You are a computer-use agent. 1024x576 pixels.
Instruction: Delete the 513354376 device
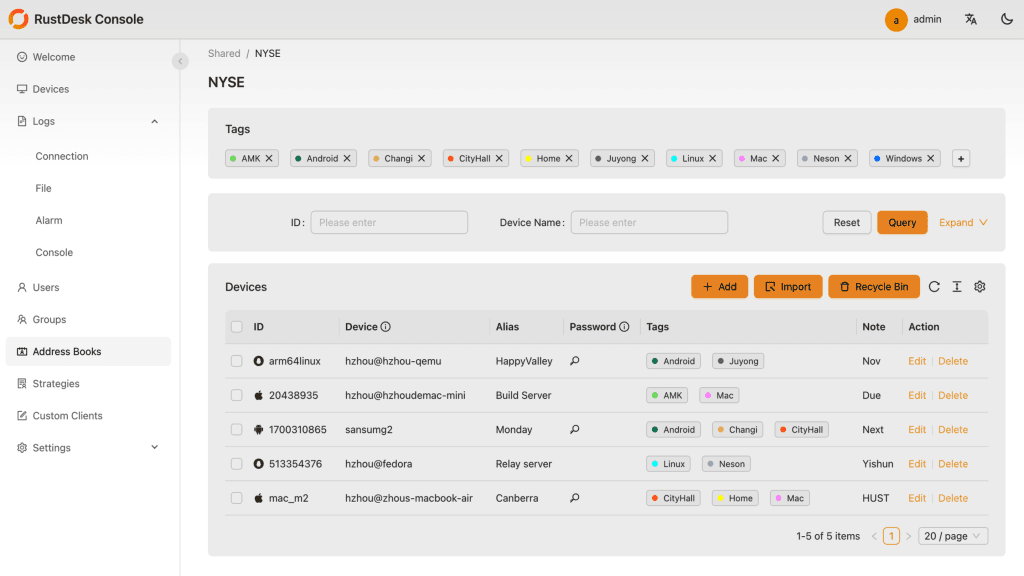coord(953,464)
